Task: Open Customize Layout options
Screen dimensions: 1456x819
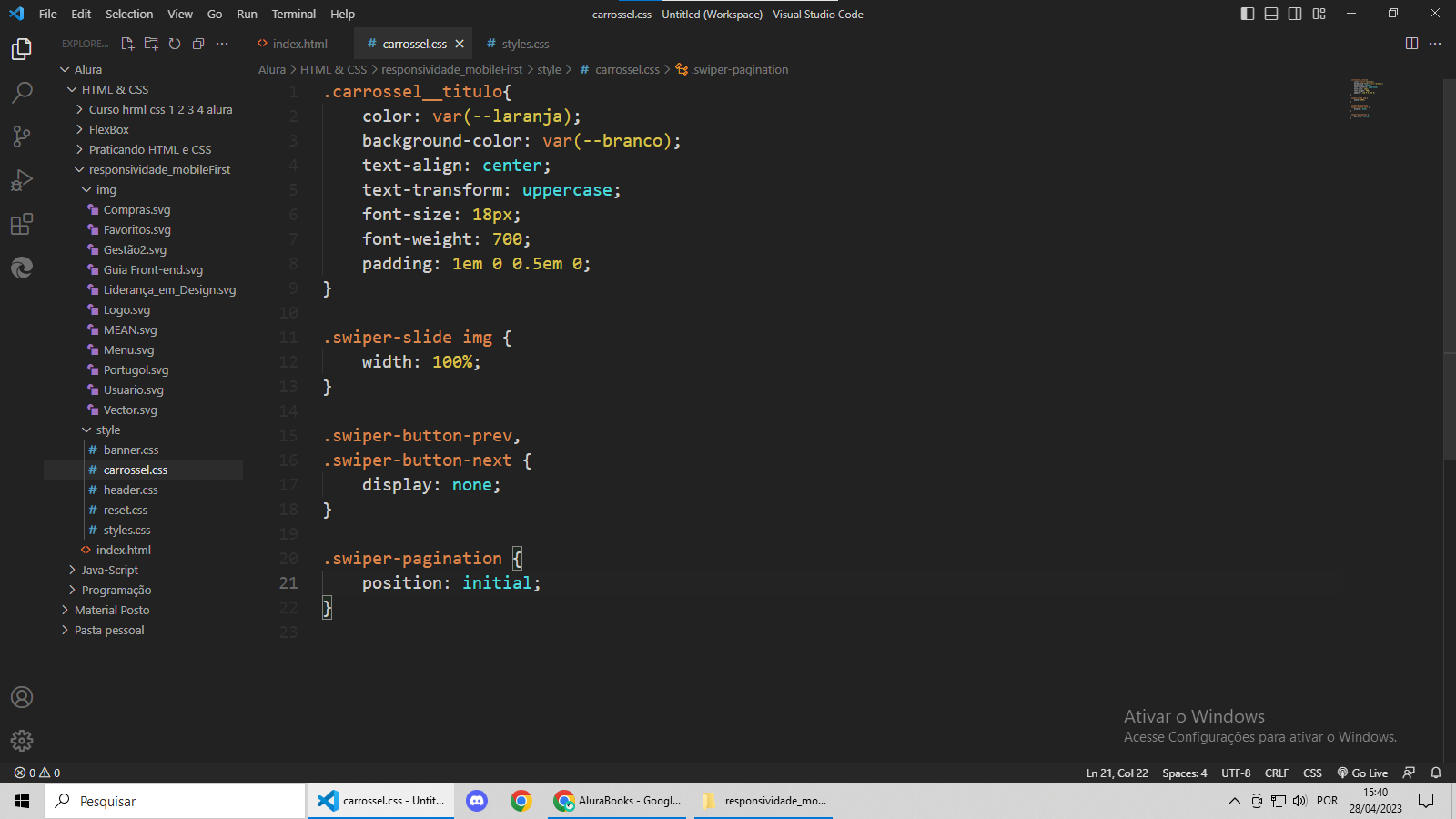Action: pos(1319,14)
